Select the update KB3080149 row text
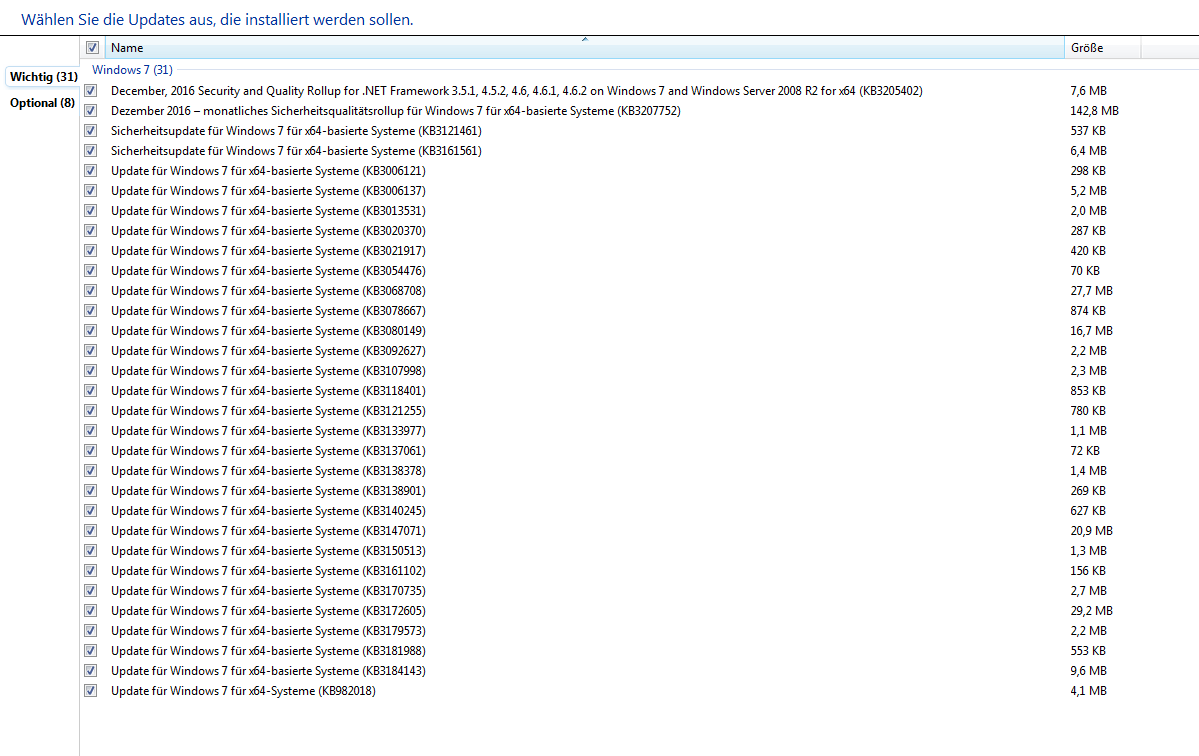This screenshot has height=756, width=1199. 268,331
